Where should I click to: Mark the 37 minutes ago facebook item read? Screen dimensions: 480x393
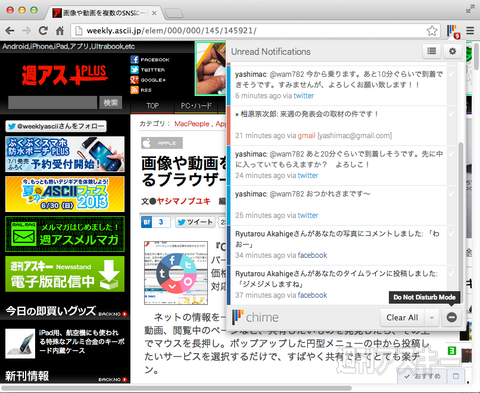(451, 273)
